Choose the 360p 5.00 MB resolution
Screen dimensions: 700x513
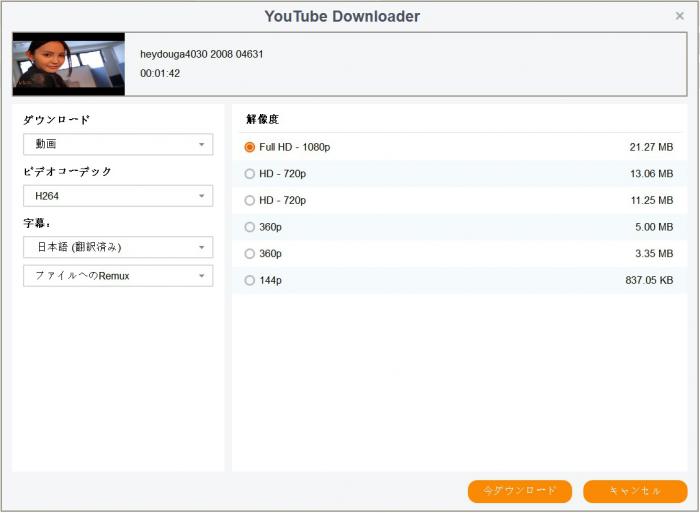click(250, 227)
